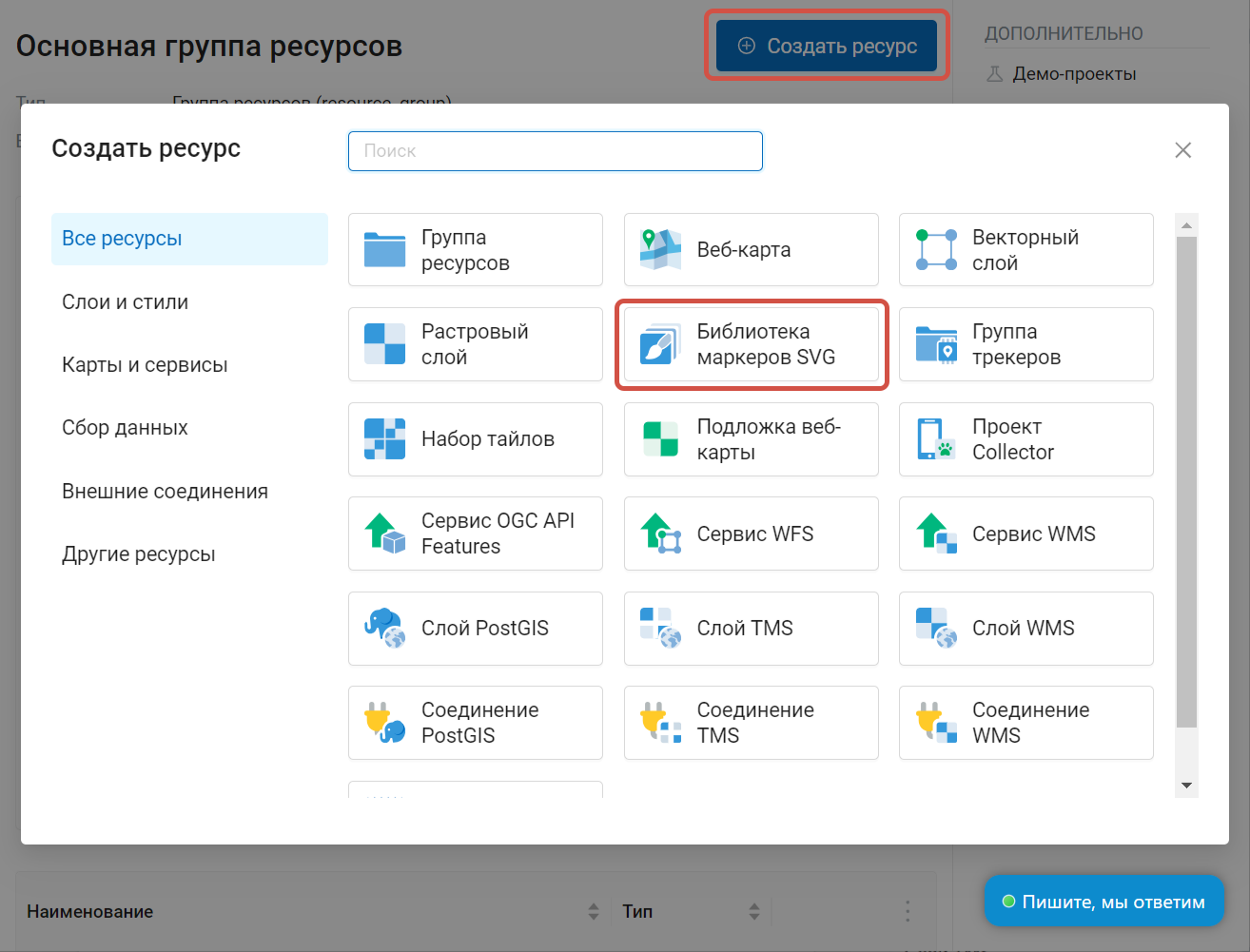The height and width of the screenshot is (952, 1250).
Task: Click the green Basemap icon
Action: pos(661,439)
